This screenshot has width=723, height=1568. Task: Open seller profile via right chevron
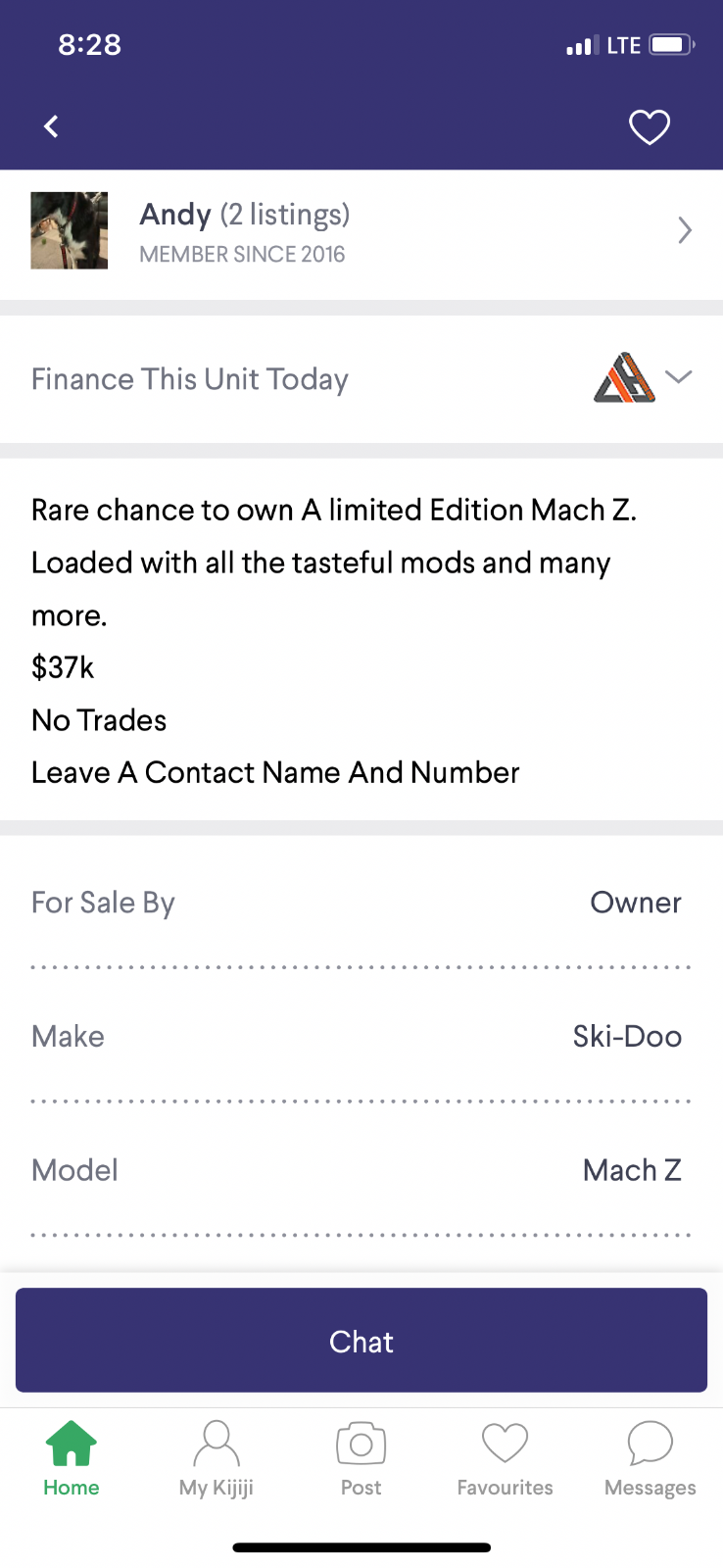coord(685,230)
